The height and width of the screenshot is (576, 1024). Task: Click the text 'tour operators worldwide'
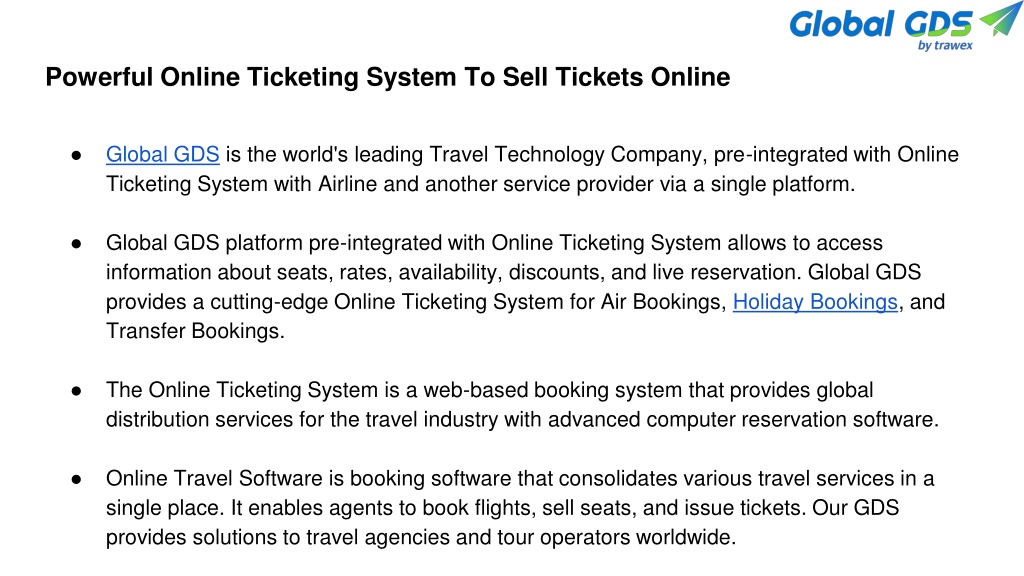[x=615, y=537]
